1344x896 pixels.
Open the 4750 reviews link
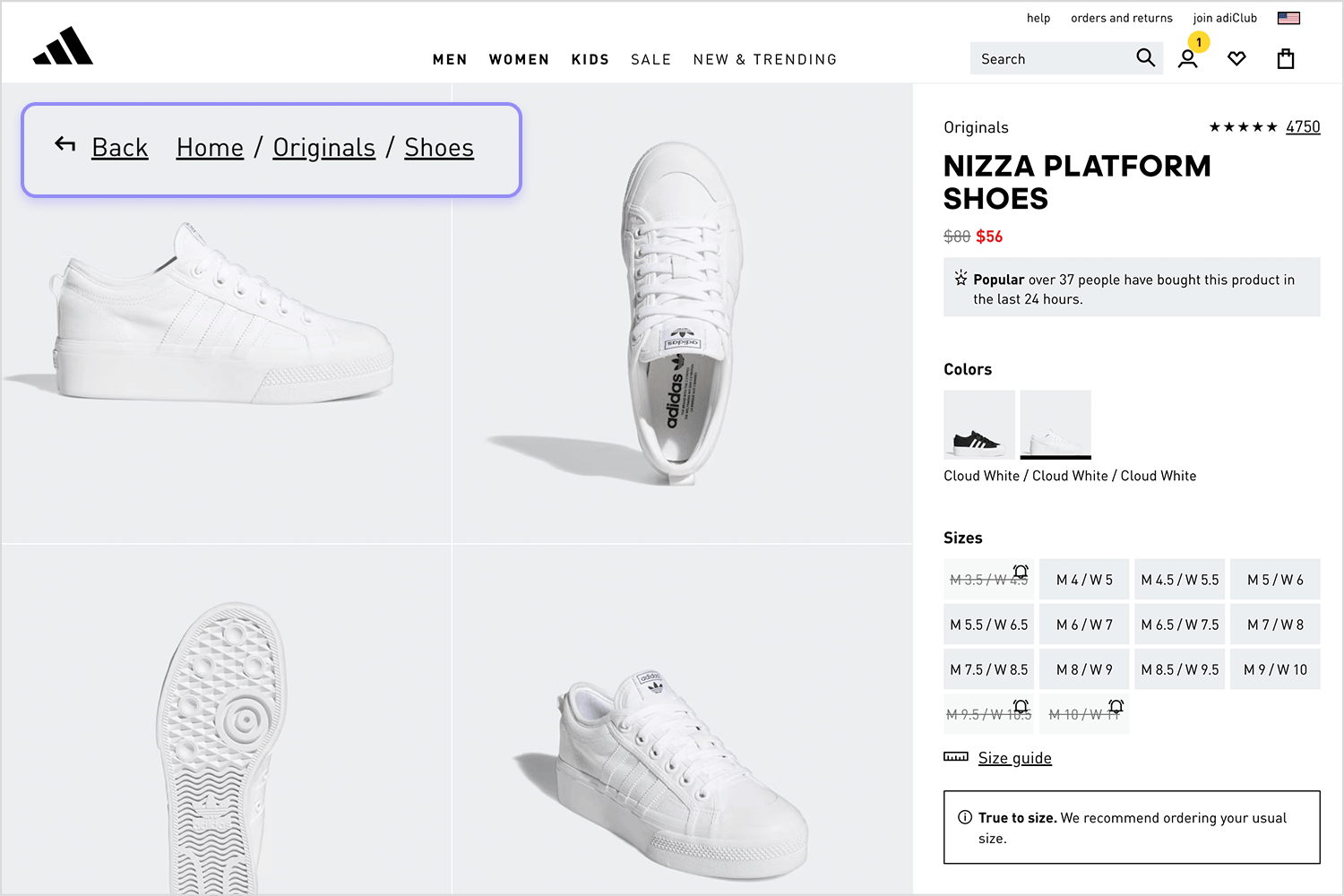(1303, 127)
